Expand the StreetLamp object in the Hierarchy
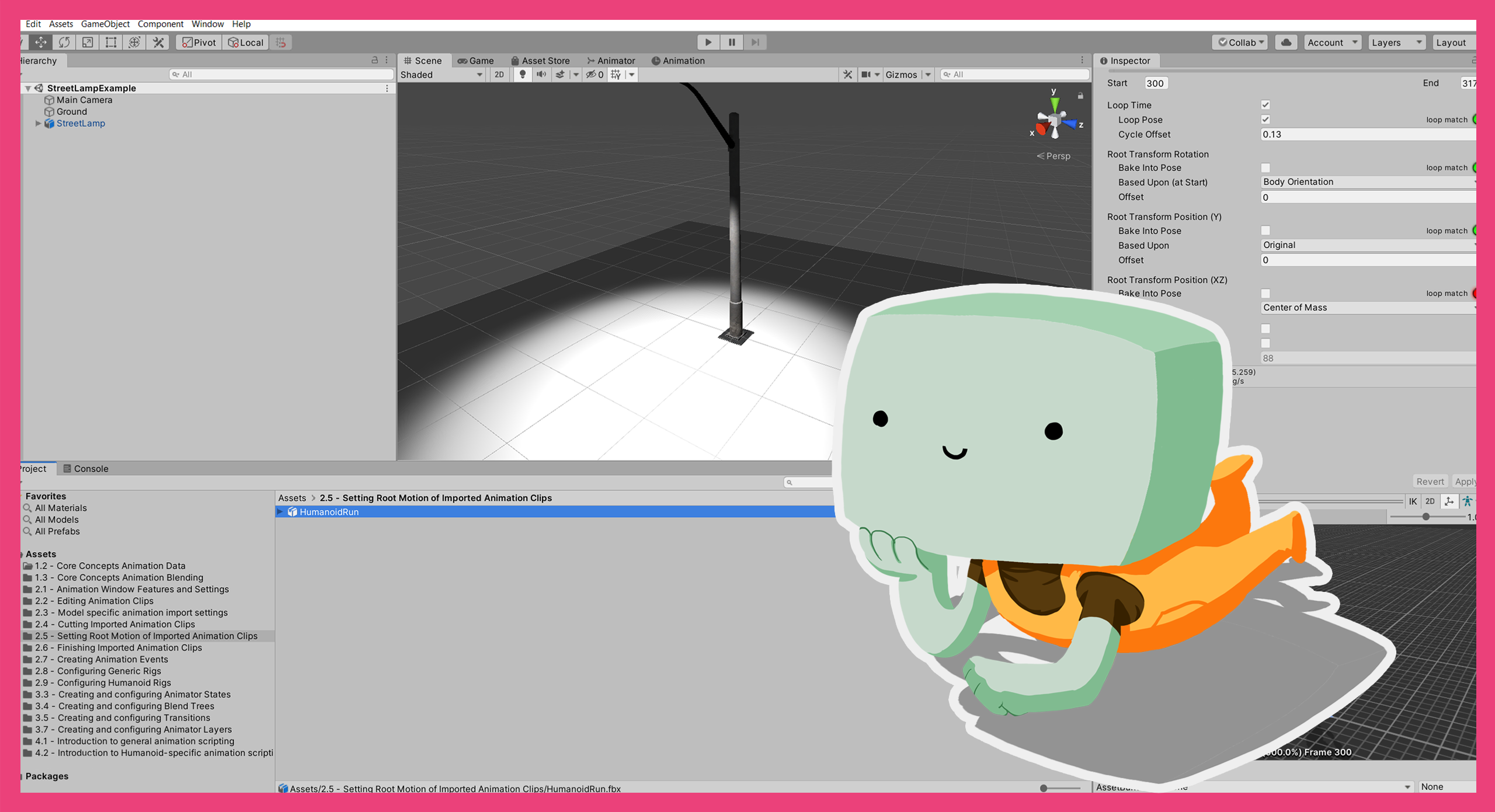 coord(39,123)
